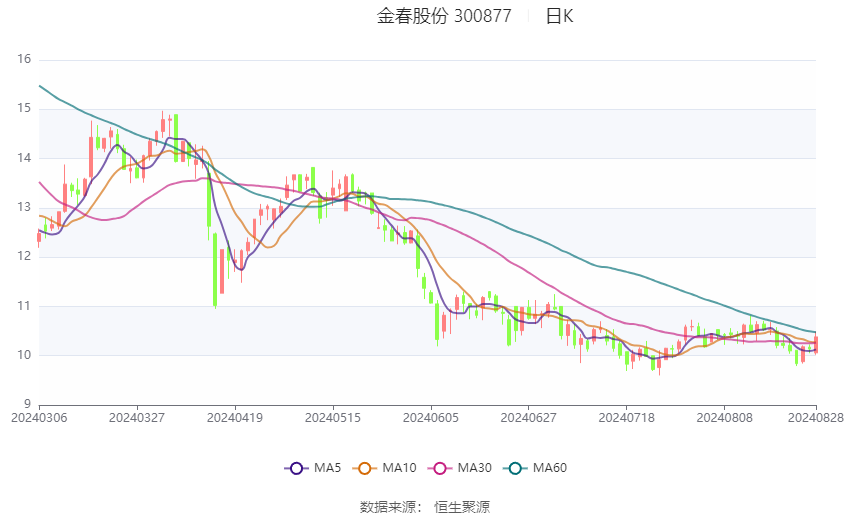Toggle the MA30 legend marker
This screenshot has width=850, height=517.
440,468
